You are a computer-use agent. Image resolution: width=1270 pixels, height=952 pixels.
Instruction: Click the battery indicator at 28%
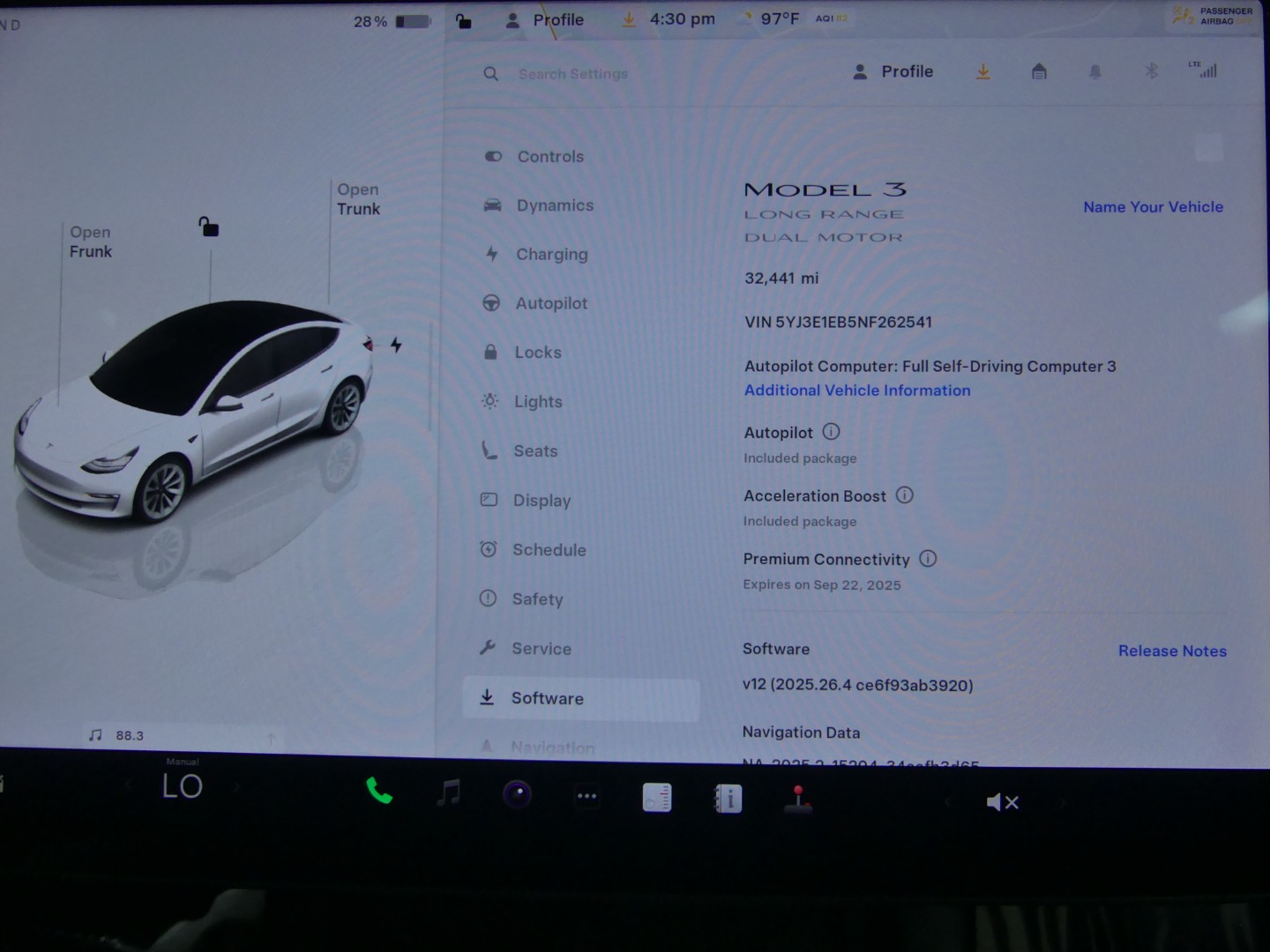coord(392,21)
